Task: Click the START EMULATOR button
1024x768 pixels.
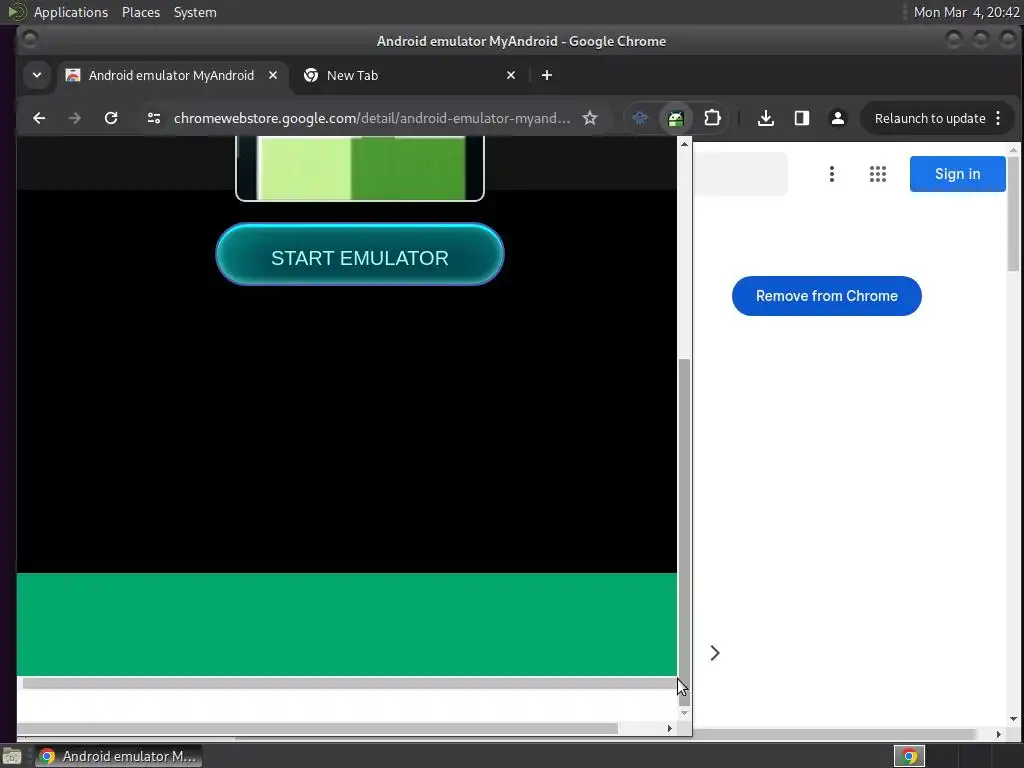Action: 359,255
